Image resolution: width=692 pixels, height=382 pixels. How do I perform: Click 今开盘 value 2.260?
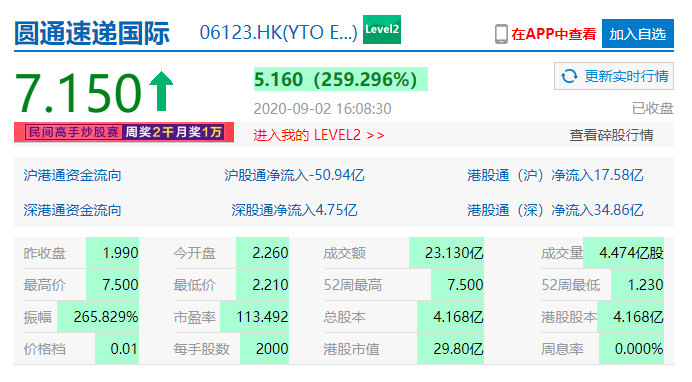[x=270, y=253]
